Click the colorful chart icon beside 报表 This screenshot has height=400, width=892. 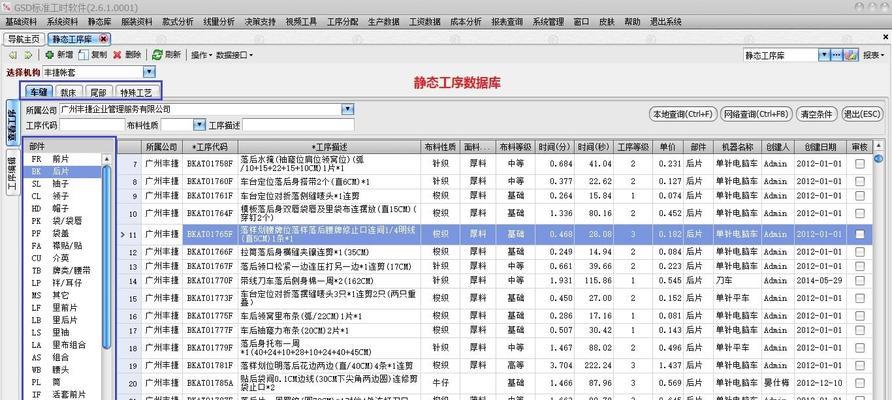pos(850,55)
